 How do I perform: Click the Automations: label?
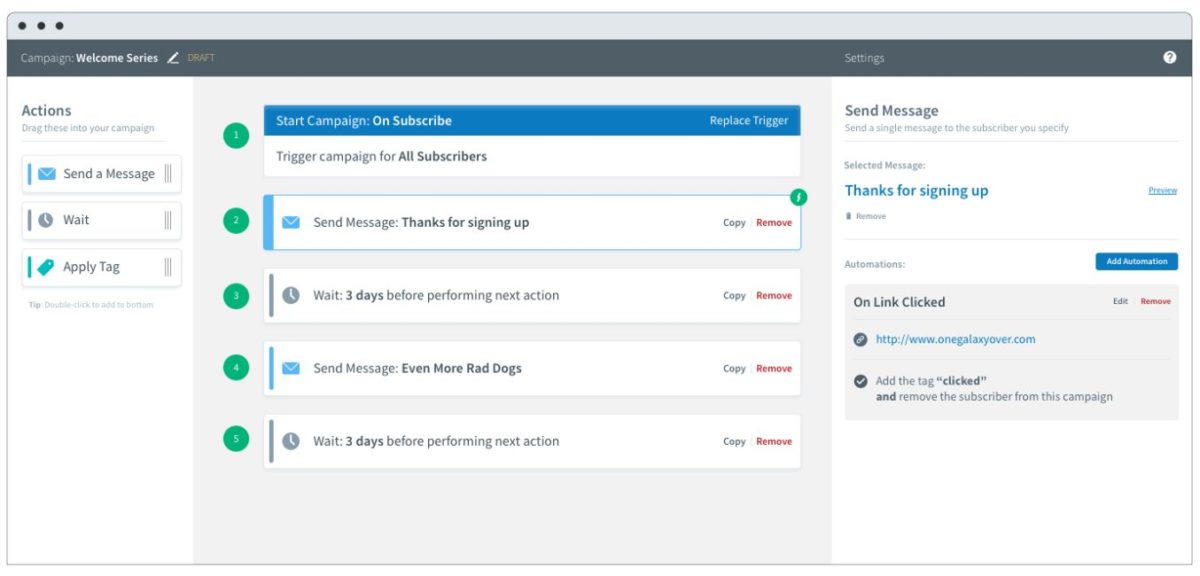click(x=874, y=265)
